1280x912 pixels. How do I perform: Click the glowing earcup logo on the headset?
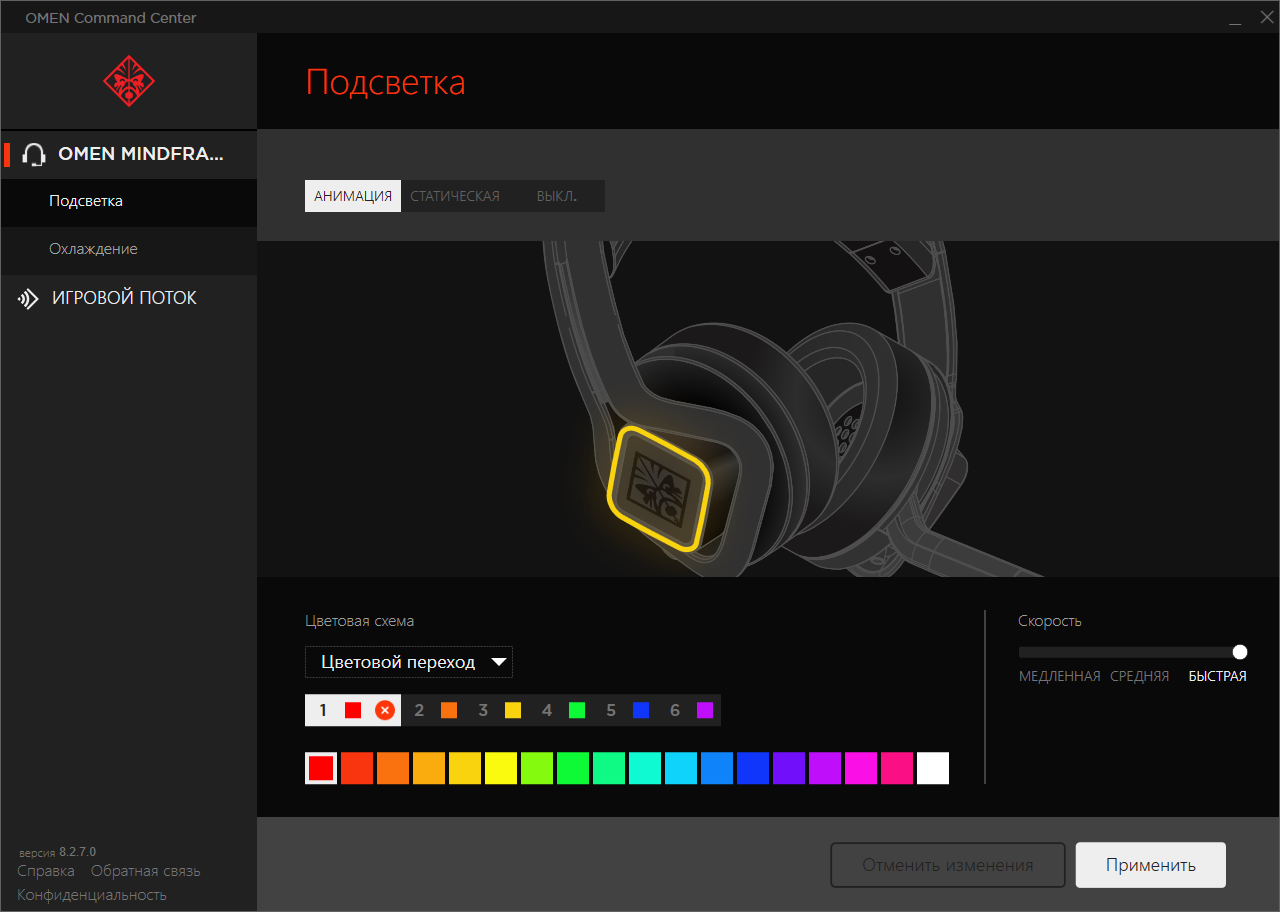(x=660, y=489)
